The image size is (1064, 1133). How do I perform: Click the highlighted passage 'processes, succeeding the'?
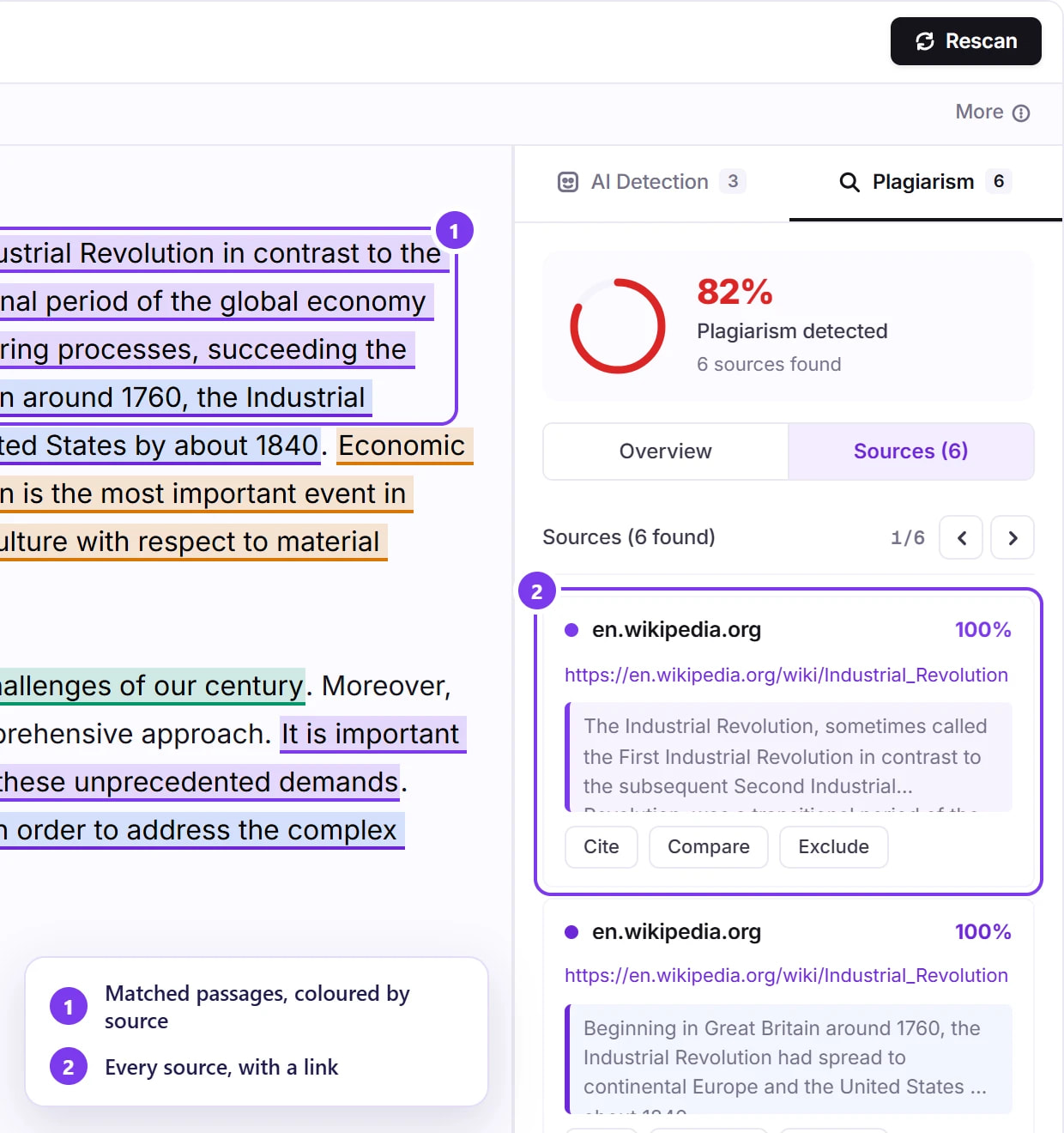point(232,350)
